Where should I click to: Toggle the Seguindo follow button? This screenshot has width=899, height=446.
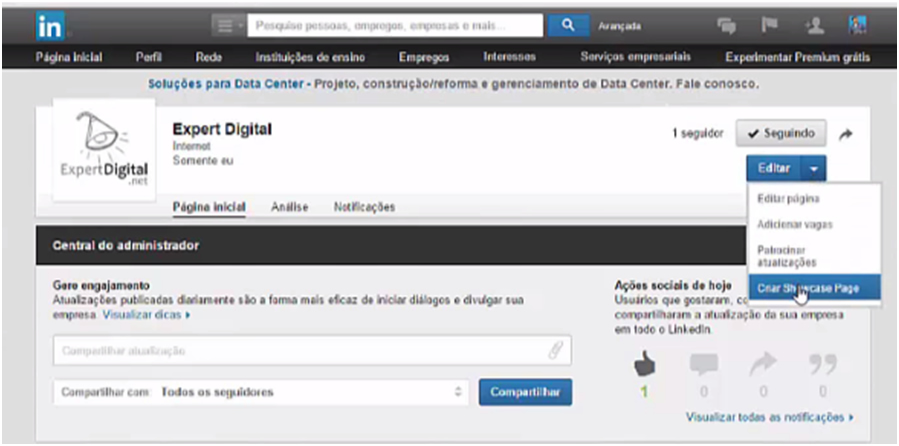(x=781, y=134)
